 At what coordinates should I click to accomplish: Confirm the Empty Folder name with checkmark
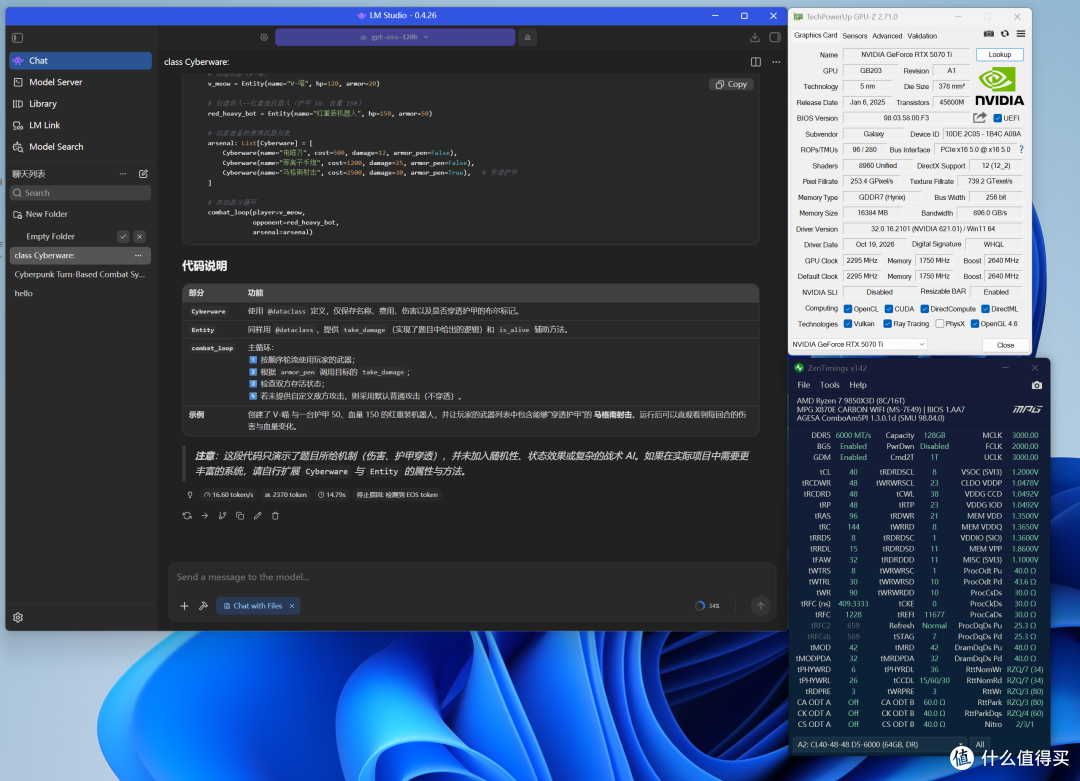[123, 236]
